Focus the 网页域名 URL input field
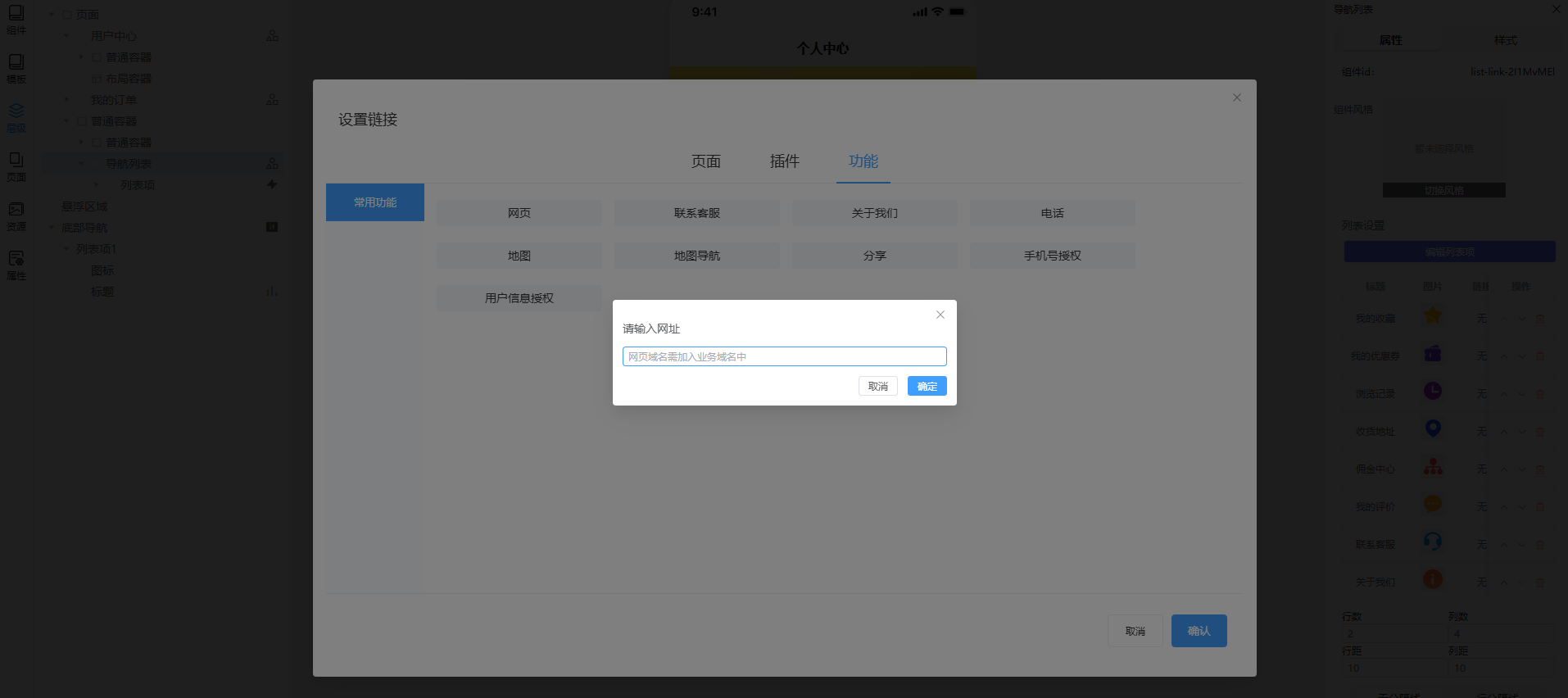Image resolution: width=1568 pixels, height=698 pixels. pyautogui.click(x=785, y=356)
